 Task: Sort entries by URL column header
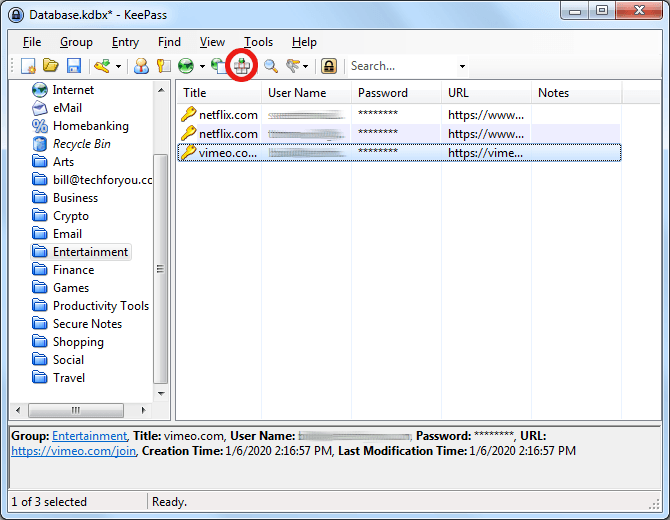point(486,93)
